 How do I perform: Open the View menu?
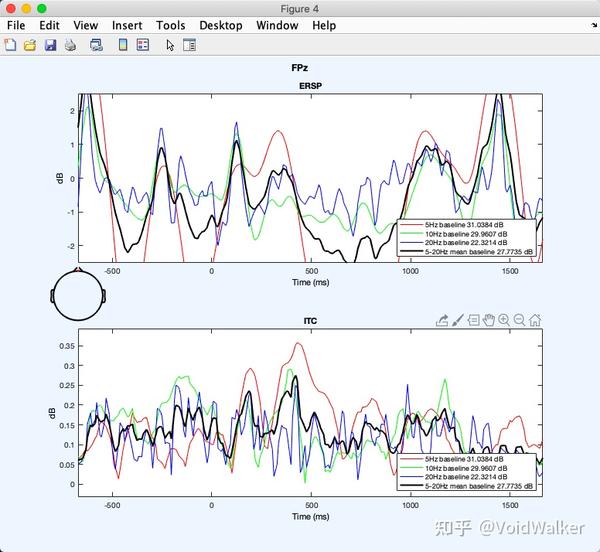(x=86, y=25)
